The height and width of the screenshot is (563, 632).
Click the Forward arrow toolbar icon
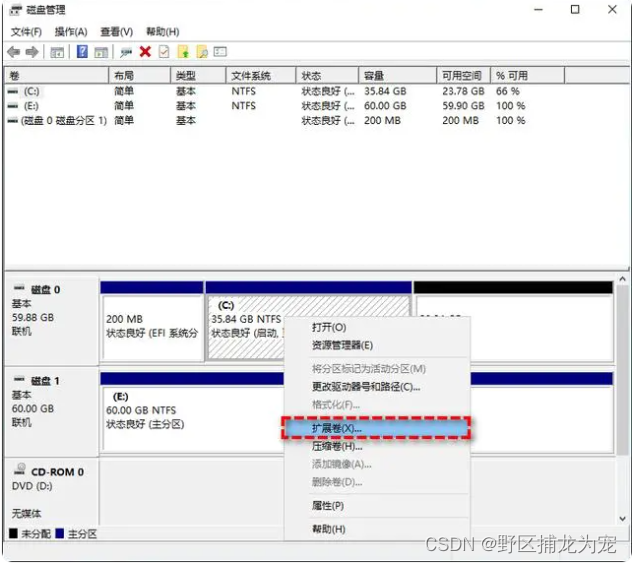tap(32, 52)
